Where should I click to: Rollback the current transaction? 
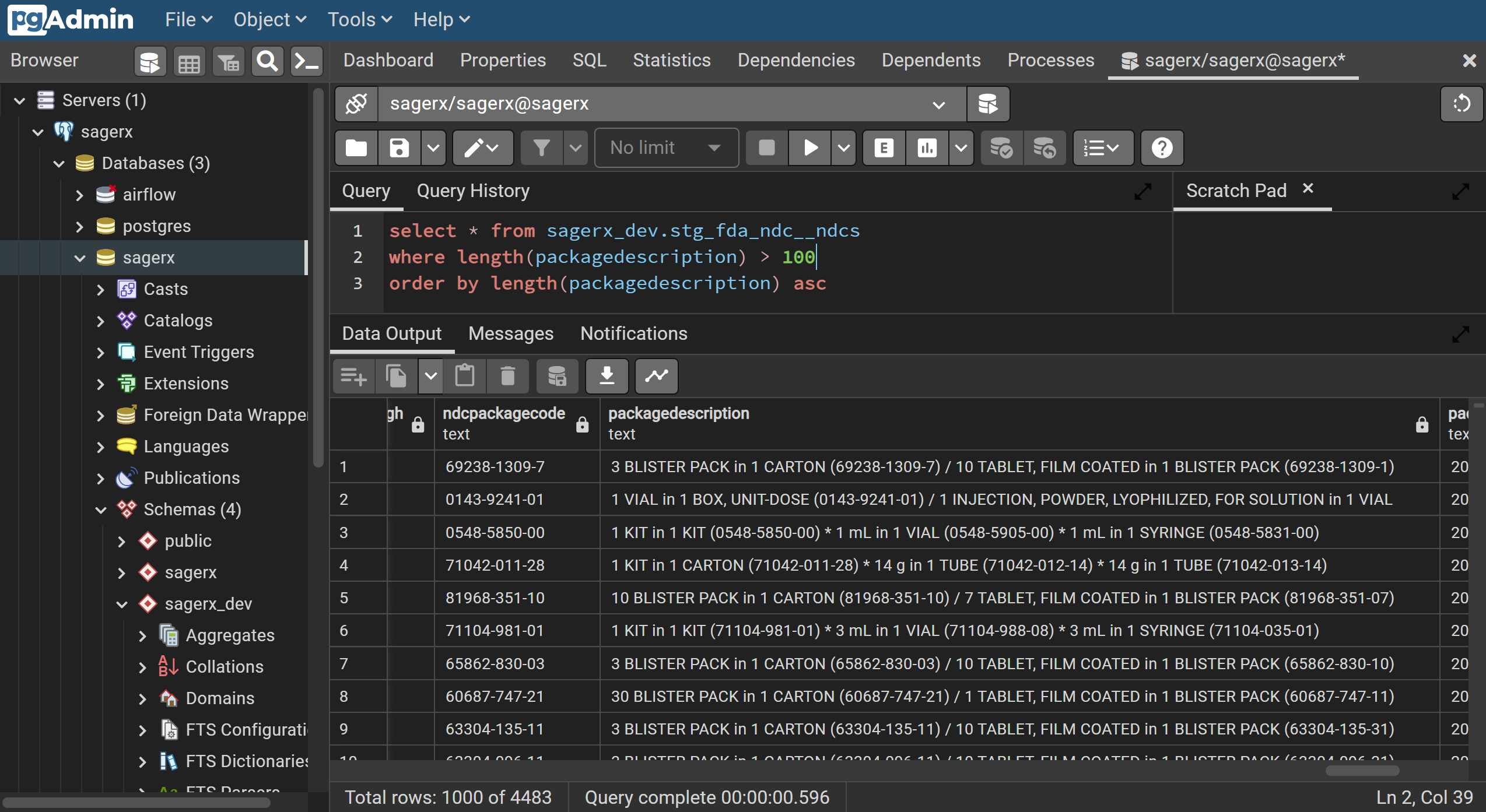tap(1045, 147)
